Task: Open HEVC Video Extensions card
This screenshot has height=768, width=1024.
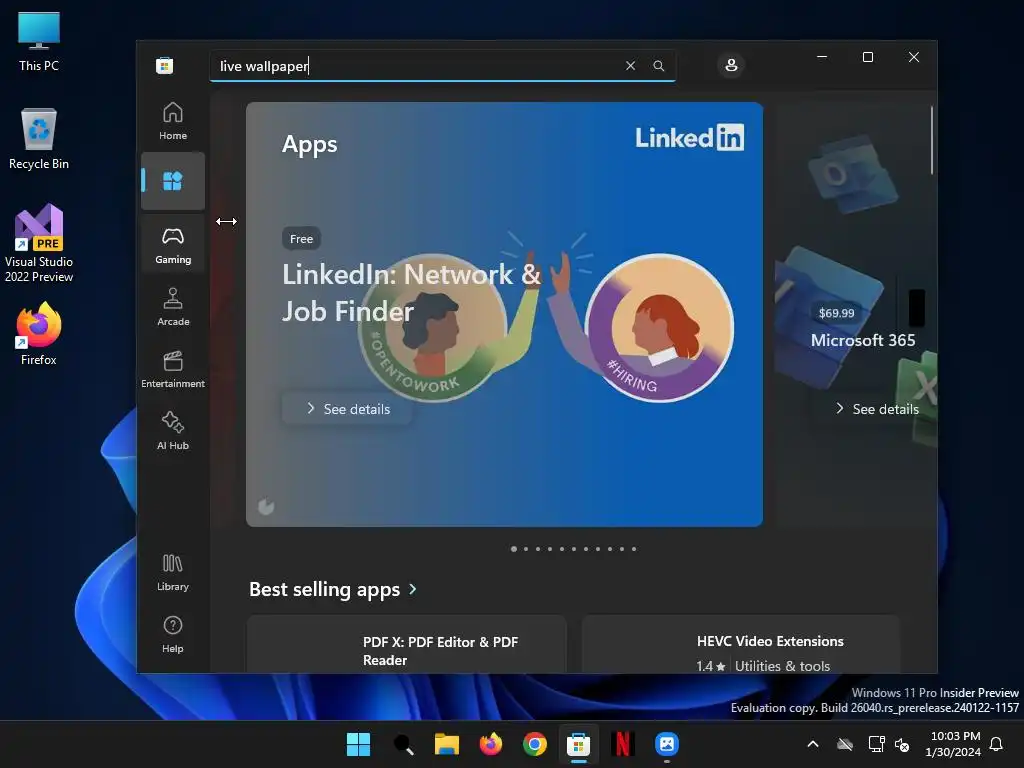Action: (741, 644)
